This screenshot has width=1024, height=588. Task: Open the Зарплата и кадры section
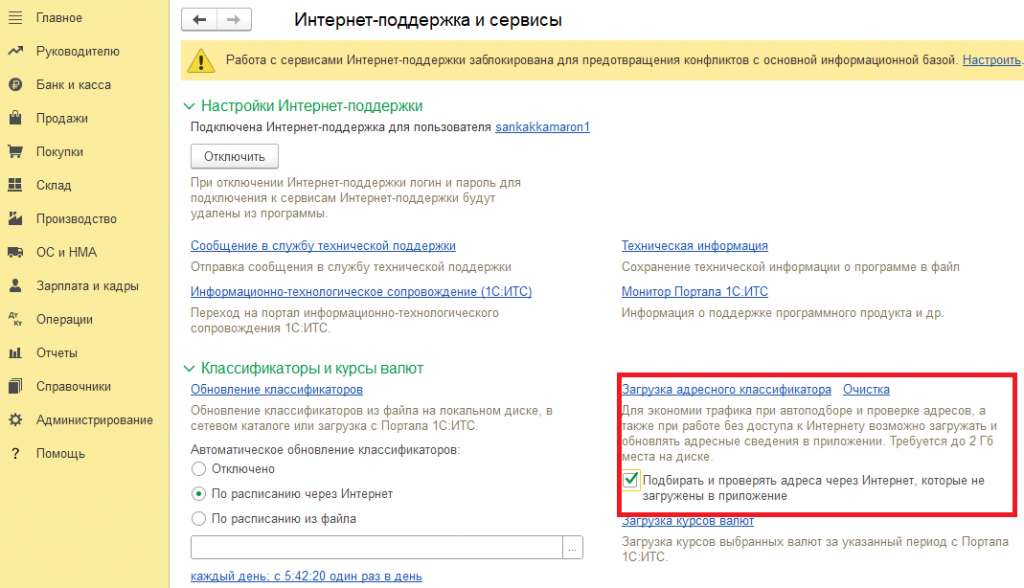[88, 286]
